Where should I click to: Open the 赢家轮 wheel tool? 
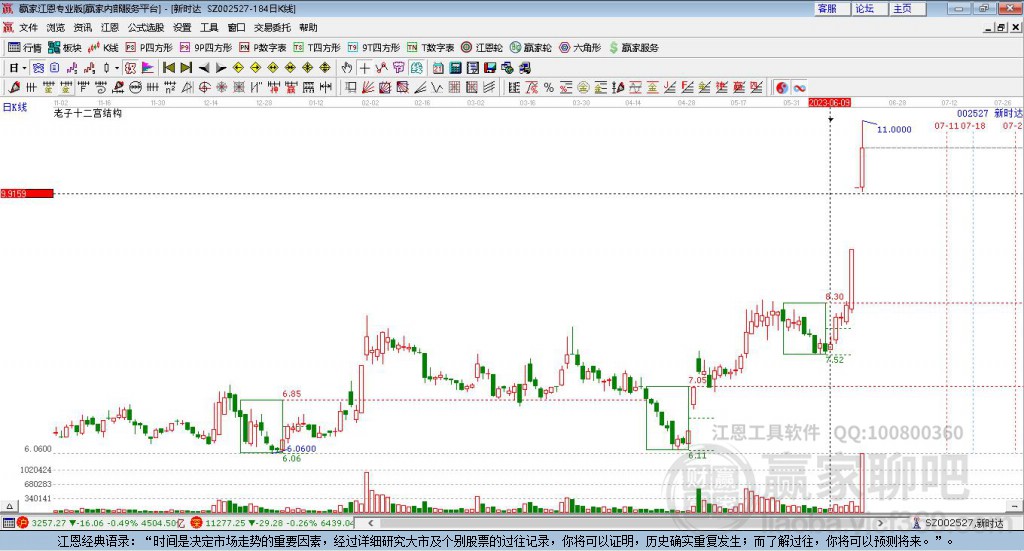(531, 48)
